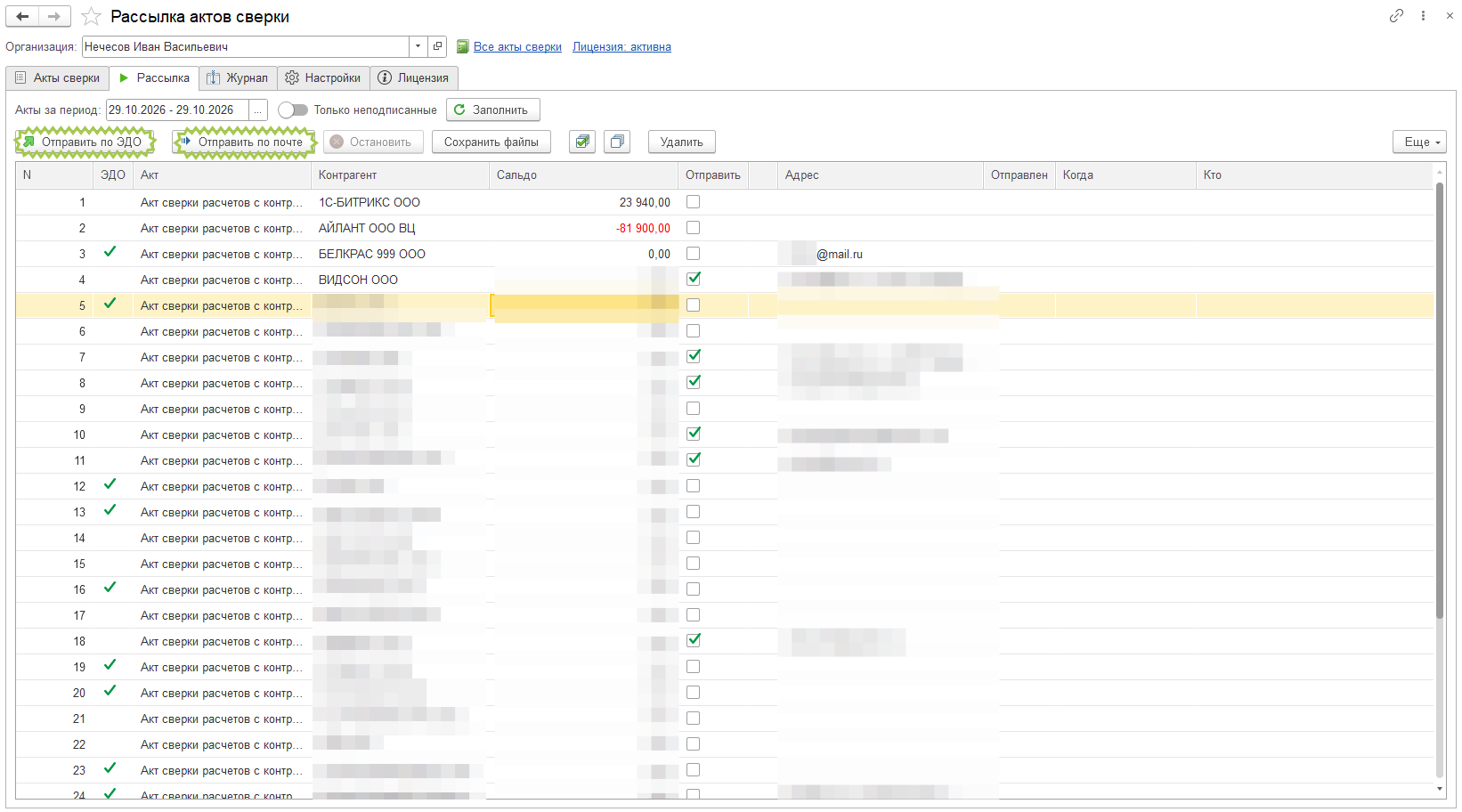The image size is (1462, 812).
Task: Open 'Все акты сверки' link
Action: (x=517, y=47)
